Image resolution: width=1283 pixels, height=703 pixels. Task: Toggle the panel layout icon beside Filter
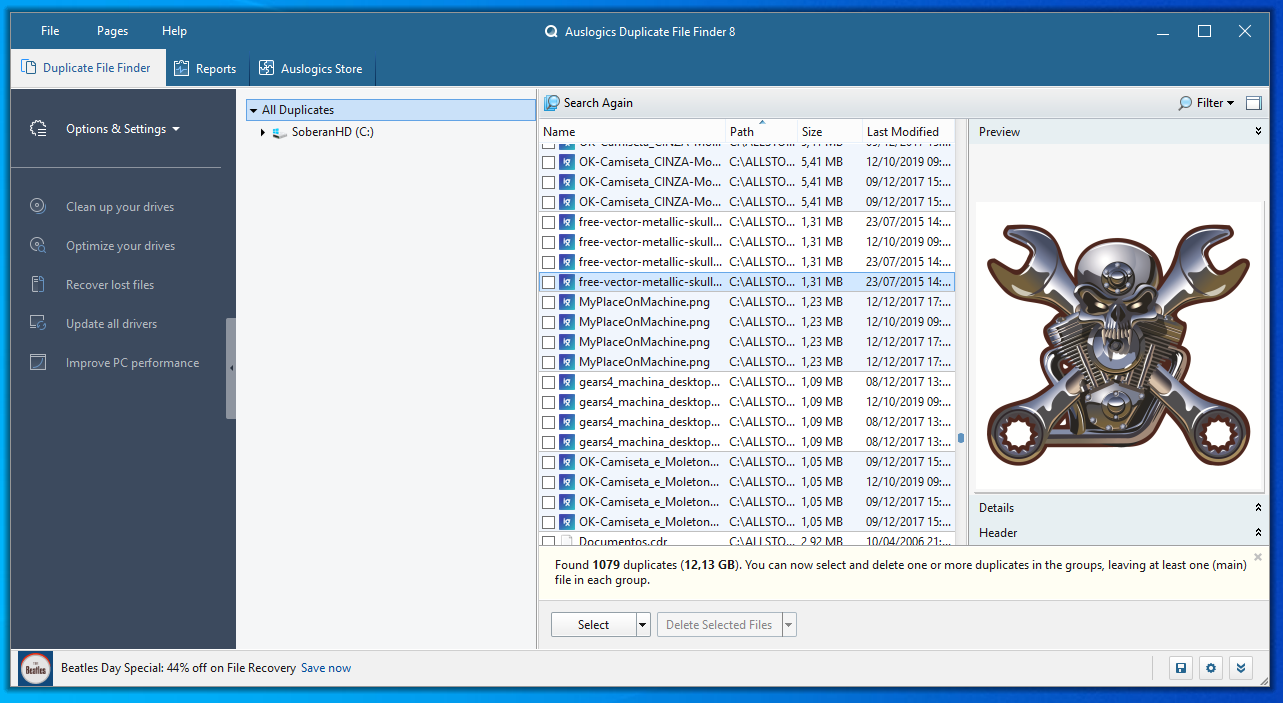tap(1254, 103)
